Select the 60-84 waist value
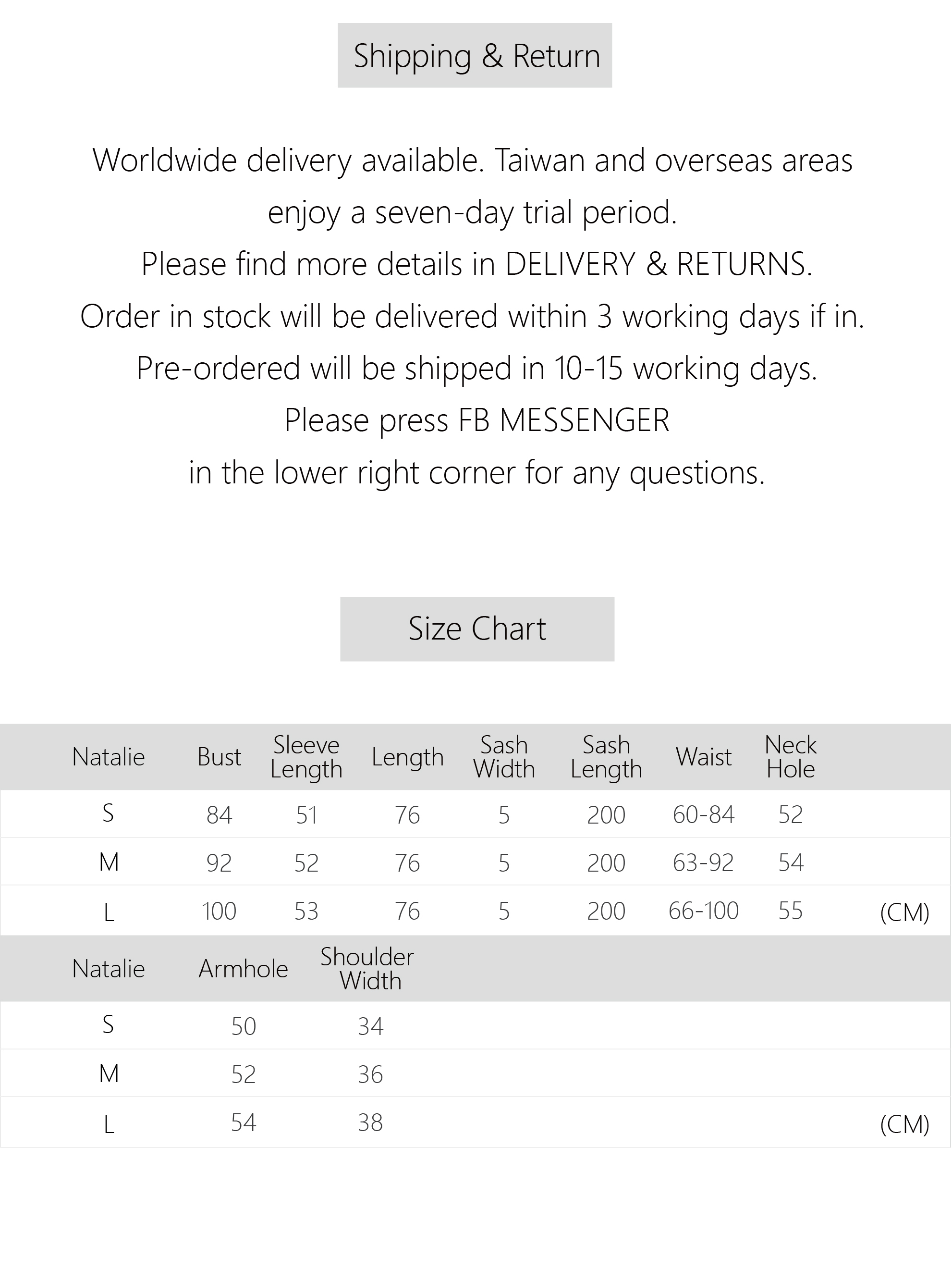Image resolution: width=952 pixels, height=1281 pixels. pos(704,814)
